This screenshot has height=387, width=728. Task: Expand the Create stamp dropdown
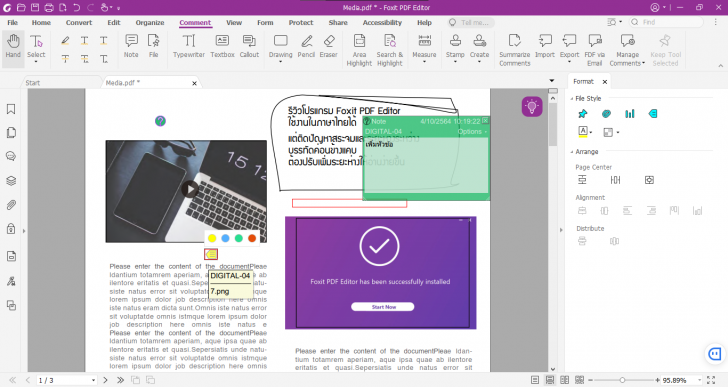click(x=479, y=62)
